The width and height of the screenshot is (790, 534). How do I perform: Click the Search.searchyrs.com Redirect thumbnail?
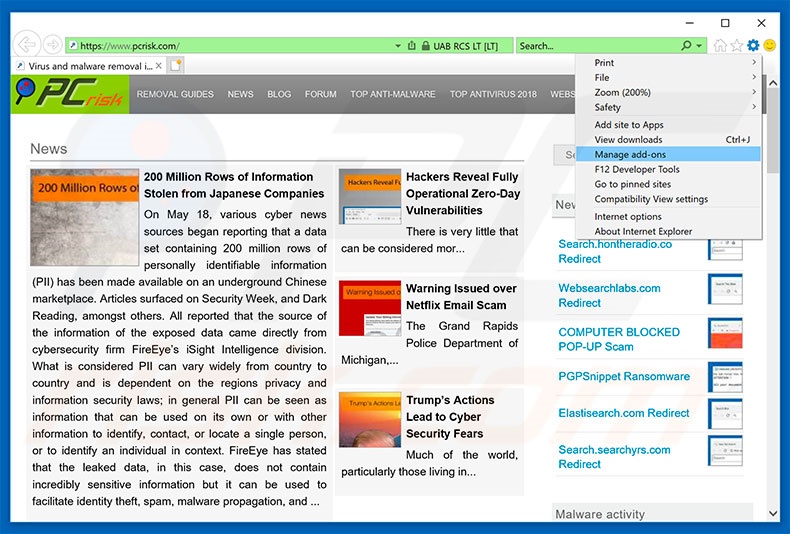pos(725,450)
